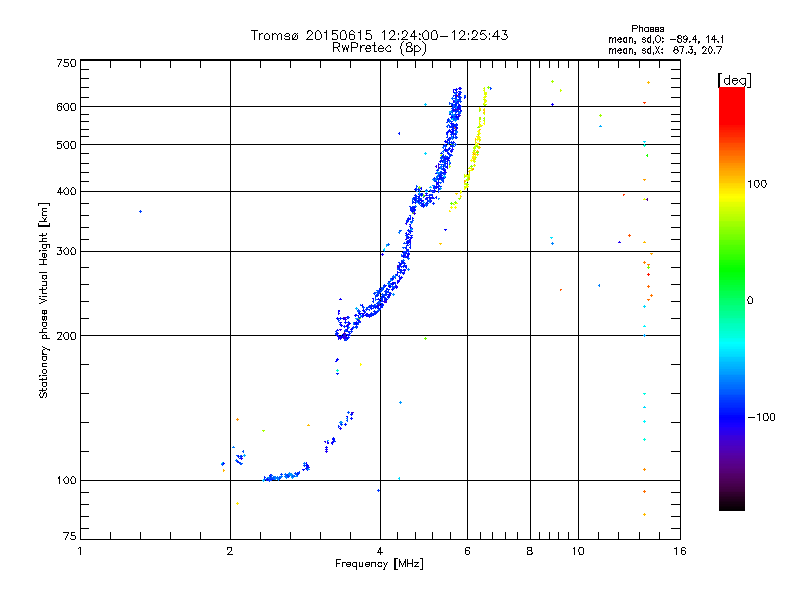Click the '[deg]' colorbar unit label
Image resolution: width=800 pixels, height=600 pixels.
tap(734, 80)
